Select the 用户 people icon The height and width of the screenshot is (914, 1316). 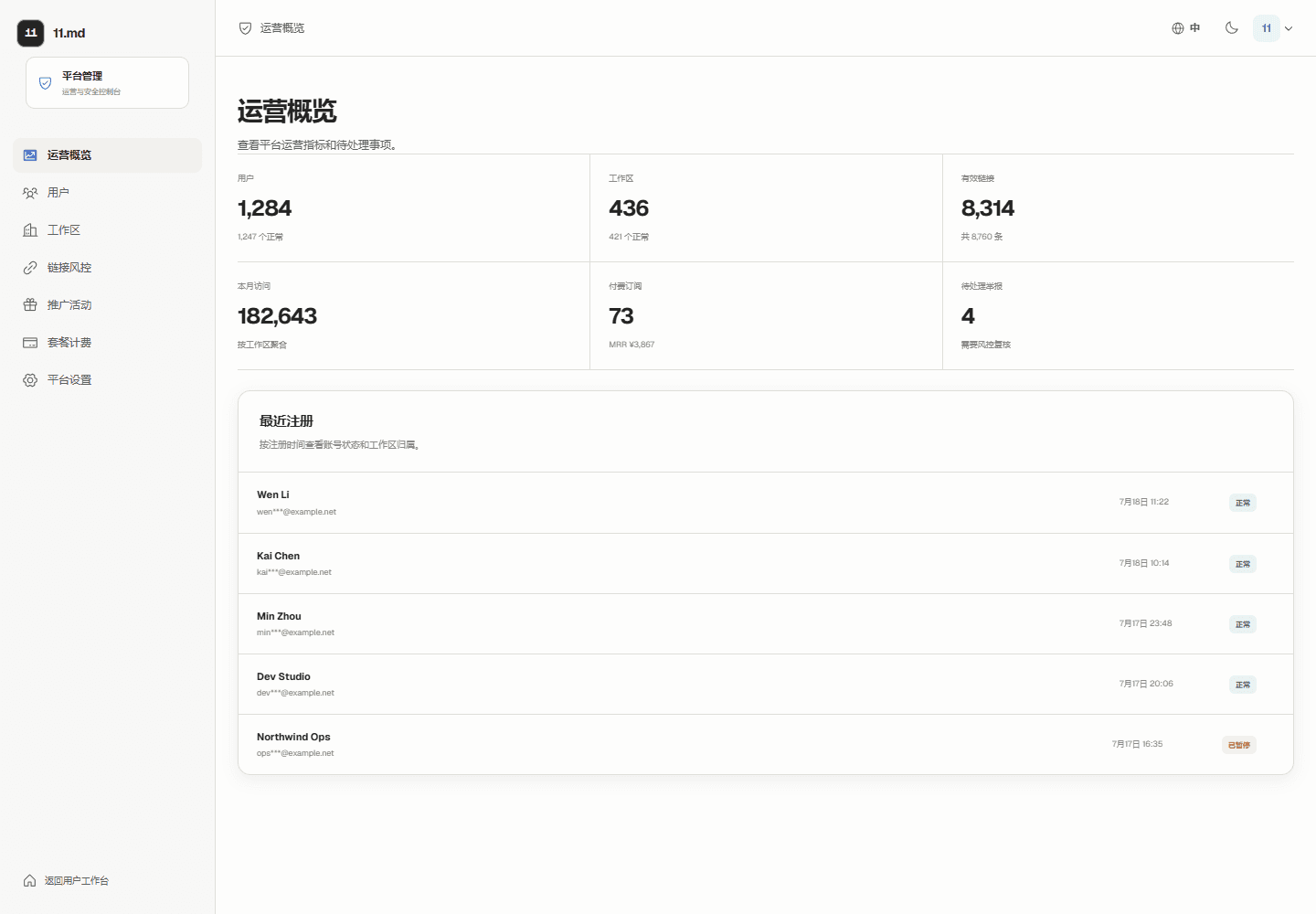coord(30,193)
